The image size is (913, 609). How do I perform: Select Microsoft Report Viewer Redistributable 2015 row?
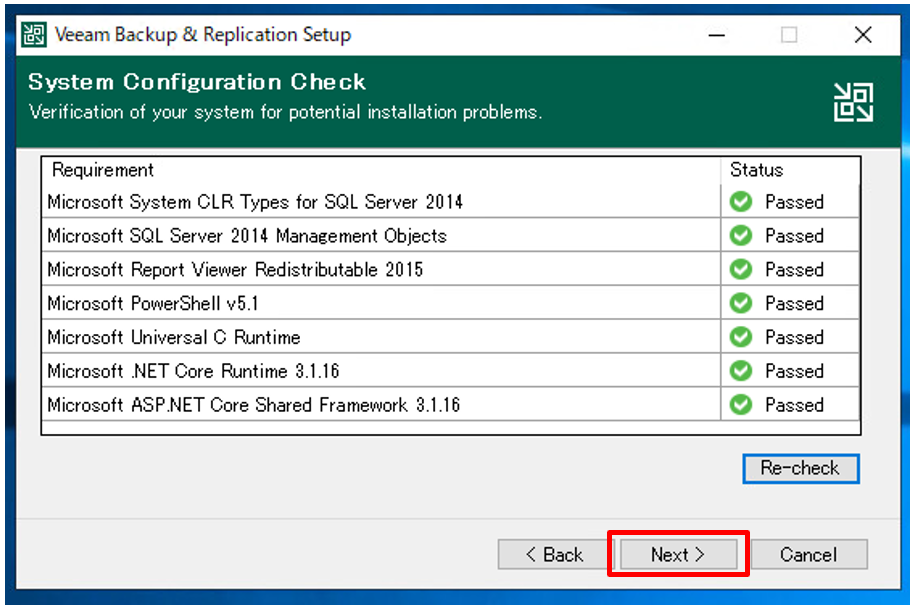click(451, 269)
